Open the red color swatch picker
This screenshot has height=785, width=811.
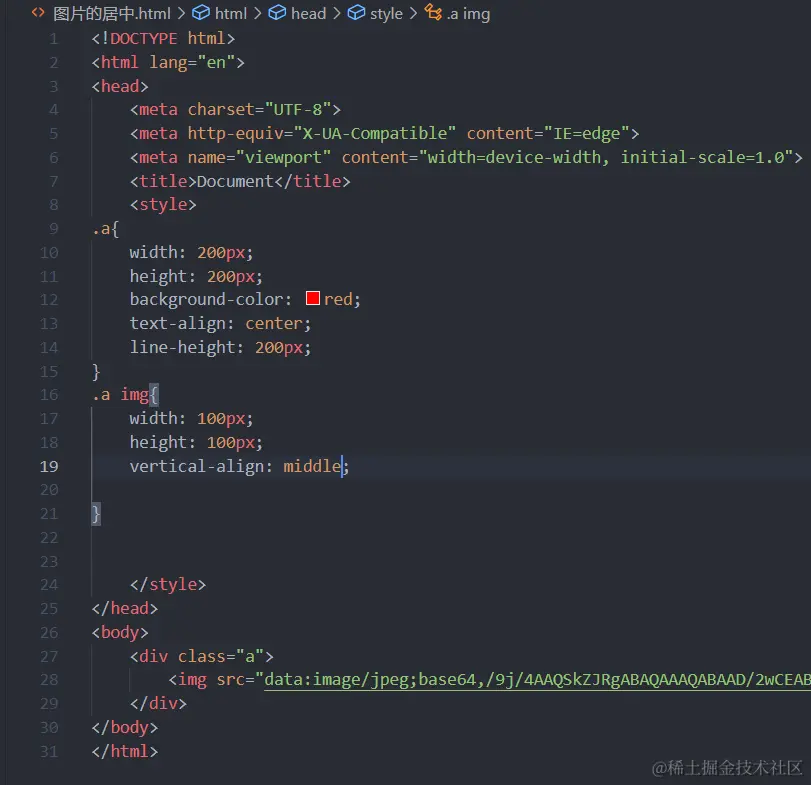312,298
